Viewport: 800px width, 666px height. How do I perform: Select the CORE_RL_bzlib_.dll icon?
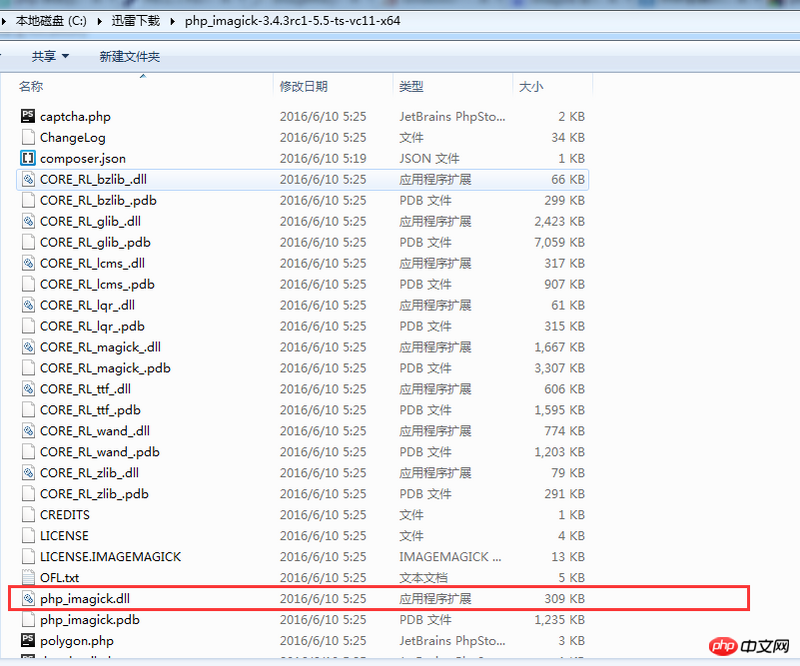pos(28,179)
